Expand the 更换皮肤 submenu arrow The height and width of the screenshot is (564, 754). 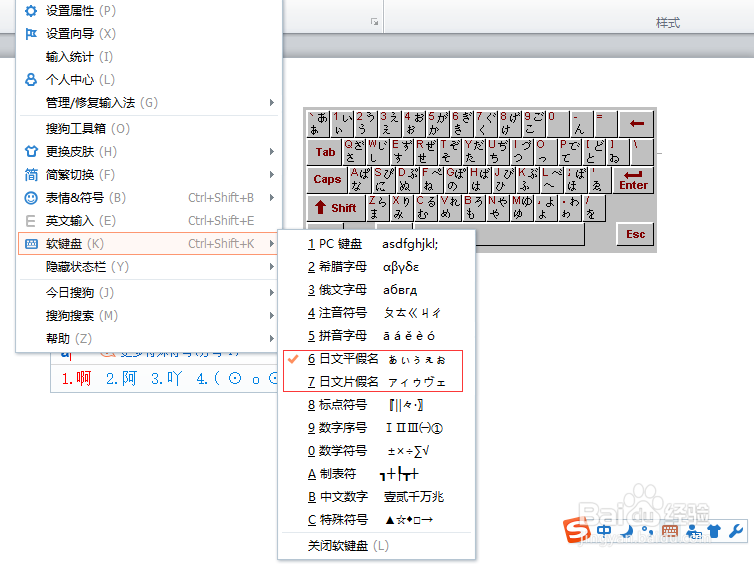click(x=272, y=151)
